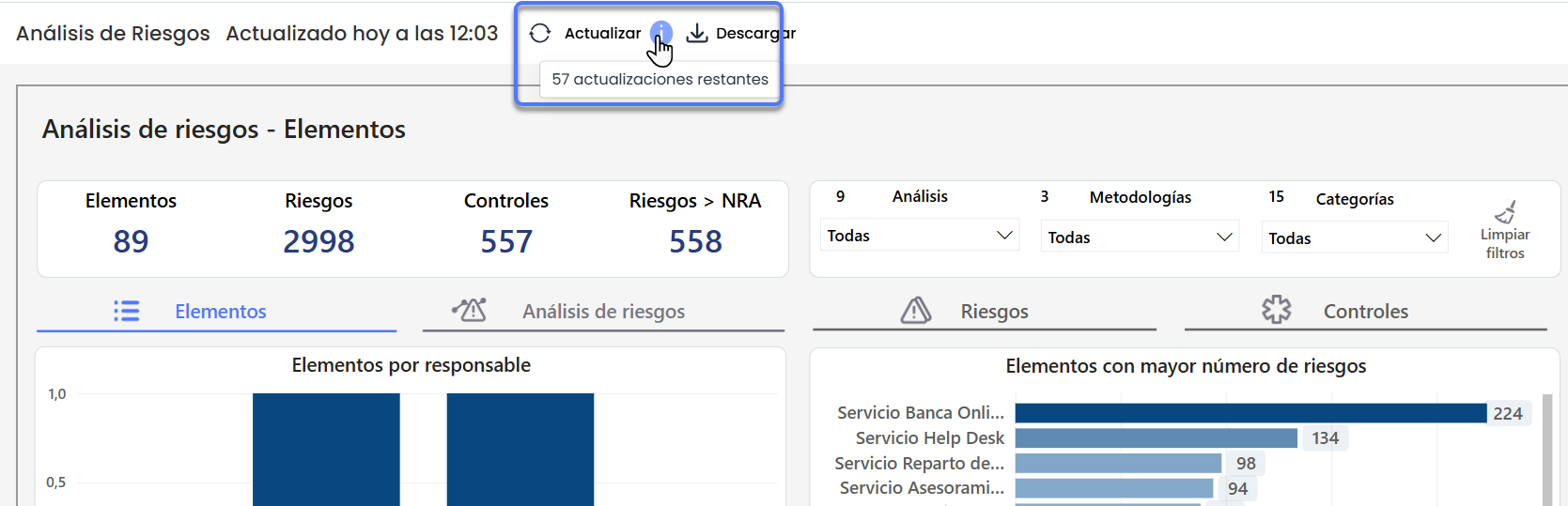Click the info icon beside Actualizar
This screenshot has height=506, width=1568.
[660, 33]
